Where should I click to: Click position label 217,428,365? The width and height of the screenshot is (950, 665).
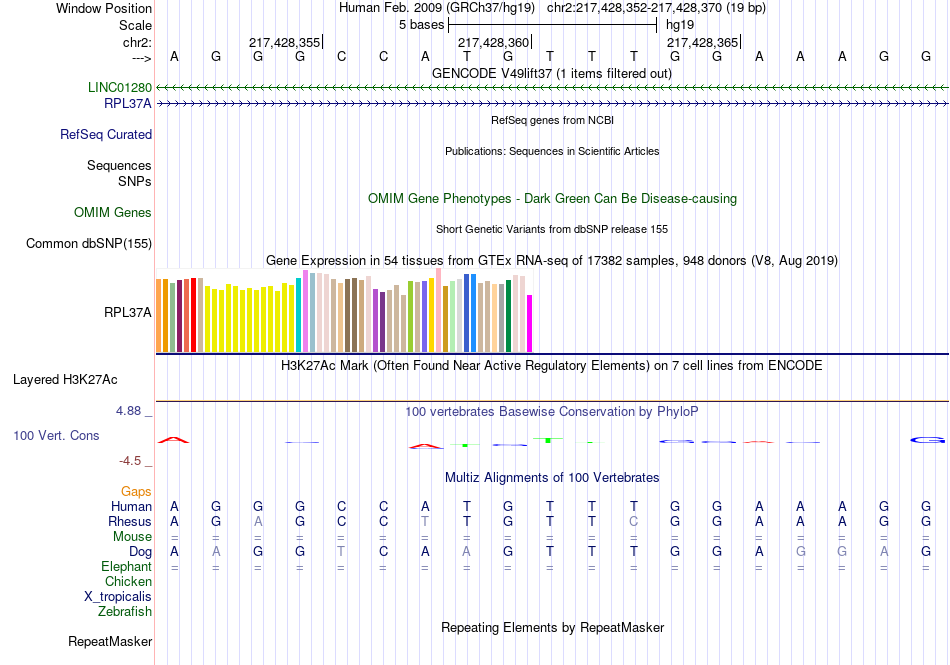pyautogui.click(x=702, y=42)
